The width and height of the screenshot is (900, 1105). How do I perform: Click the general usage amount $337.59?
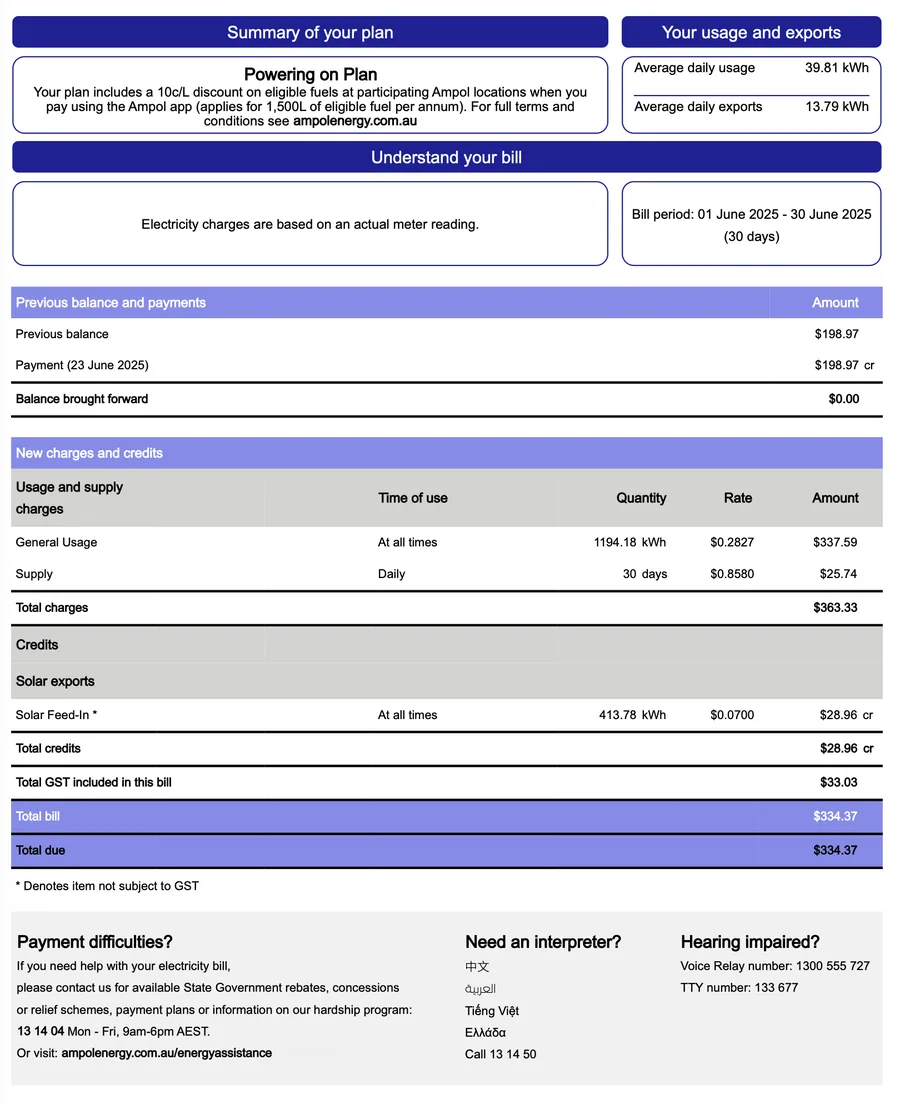[835, 542]
